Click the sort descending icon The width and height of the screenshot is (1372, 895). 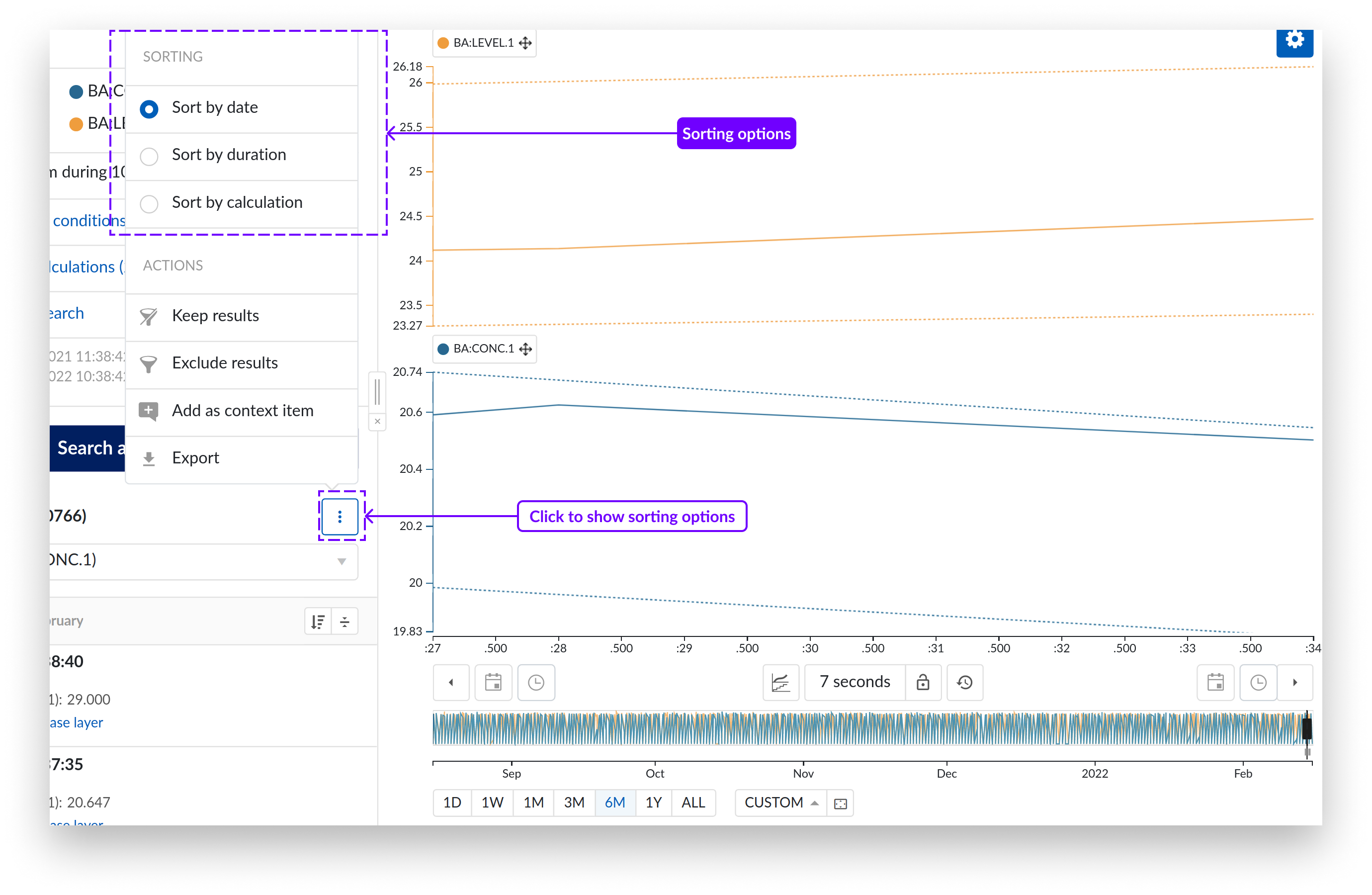point(318,622)
